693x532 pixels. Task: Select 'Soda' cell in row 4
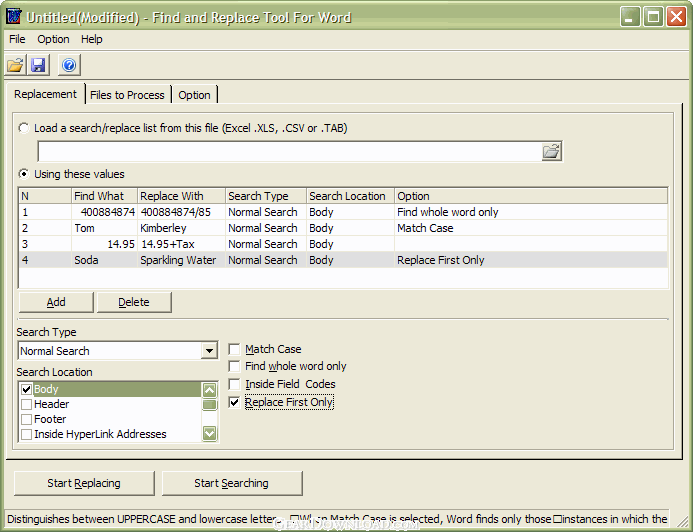(104, 260)
